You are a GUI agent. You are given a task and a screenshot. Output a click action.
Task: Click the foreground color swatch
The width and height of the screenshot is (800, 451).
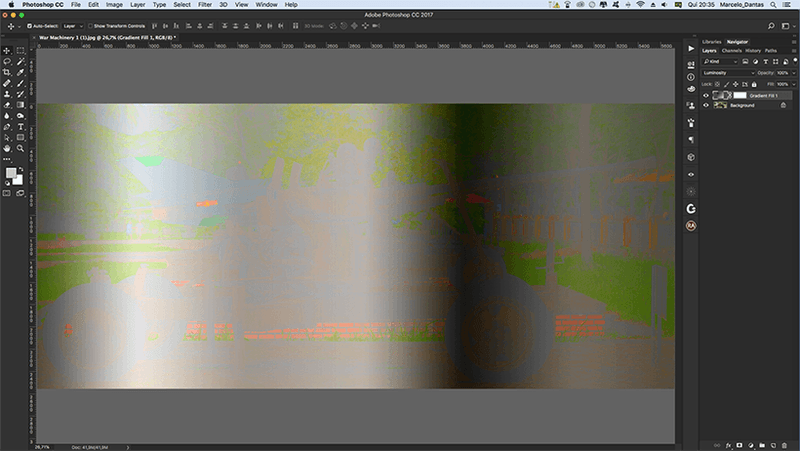click(x=10, y=173)
